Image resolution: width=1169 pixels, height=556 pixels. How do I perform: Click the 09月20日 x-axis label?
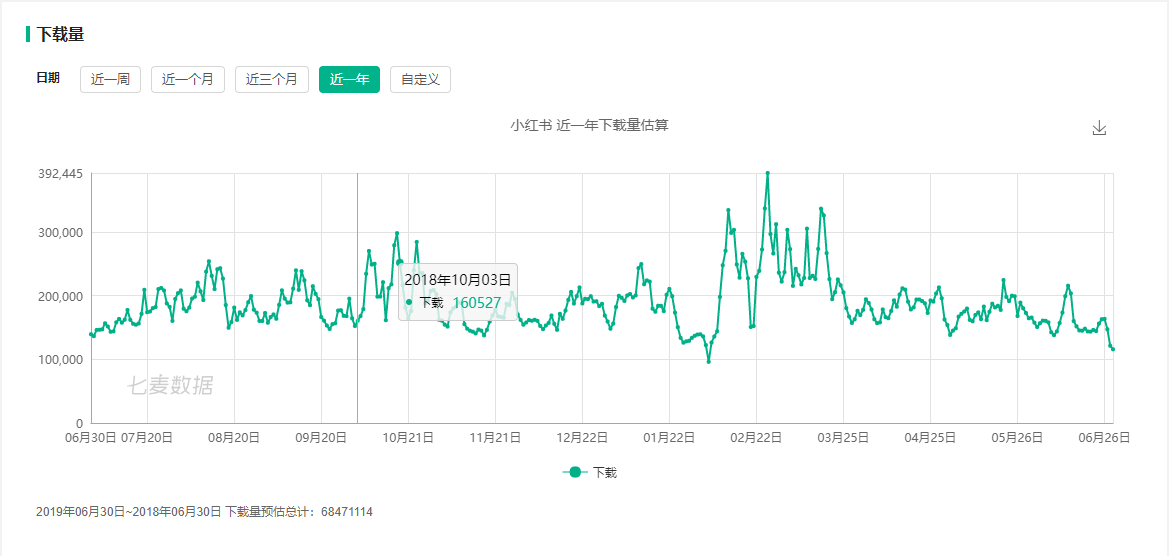click(321, 438)
